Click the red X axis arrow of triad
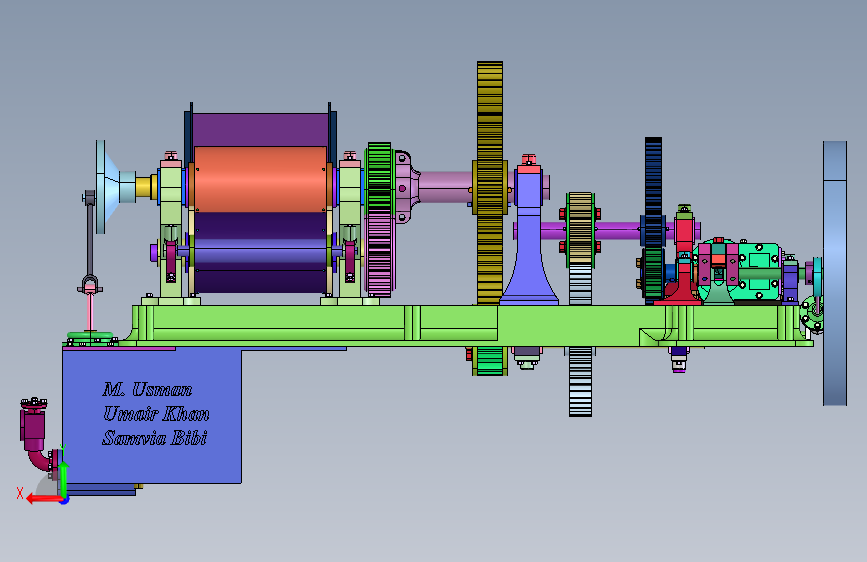Viewport: 867px width, 562px height. pos(43,499)
